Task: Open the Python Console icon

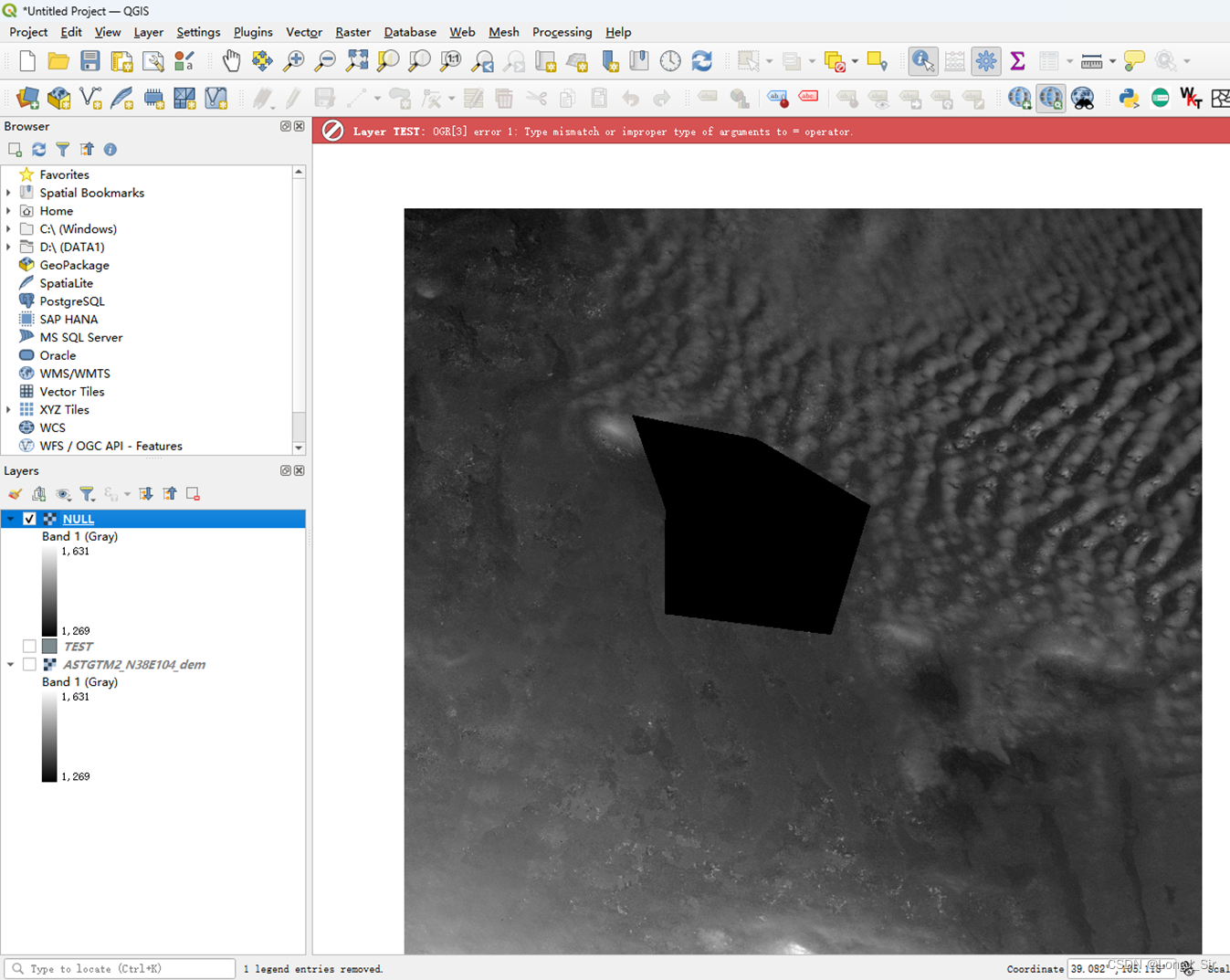Action: (1129, 98)
